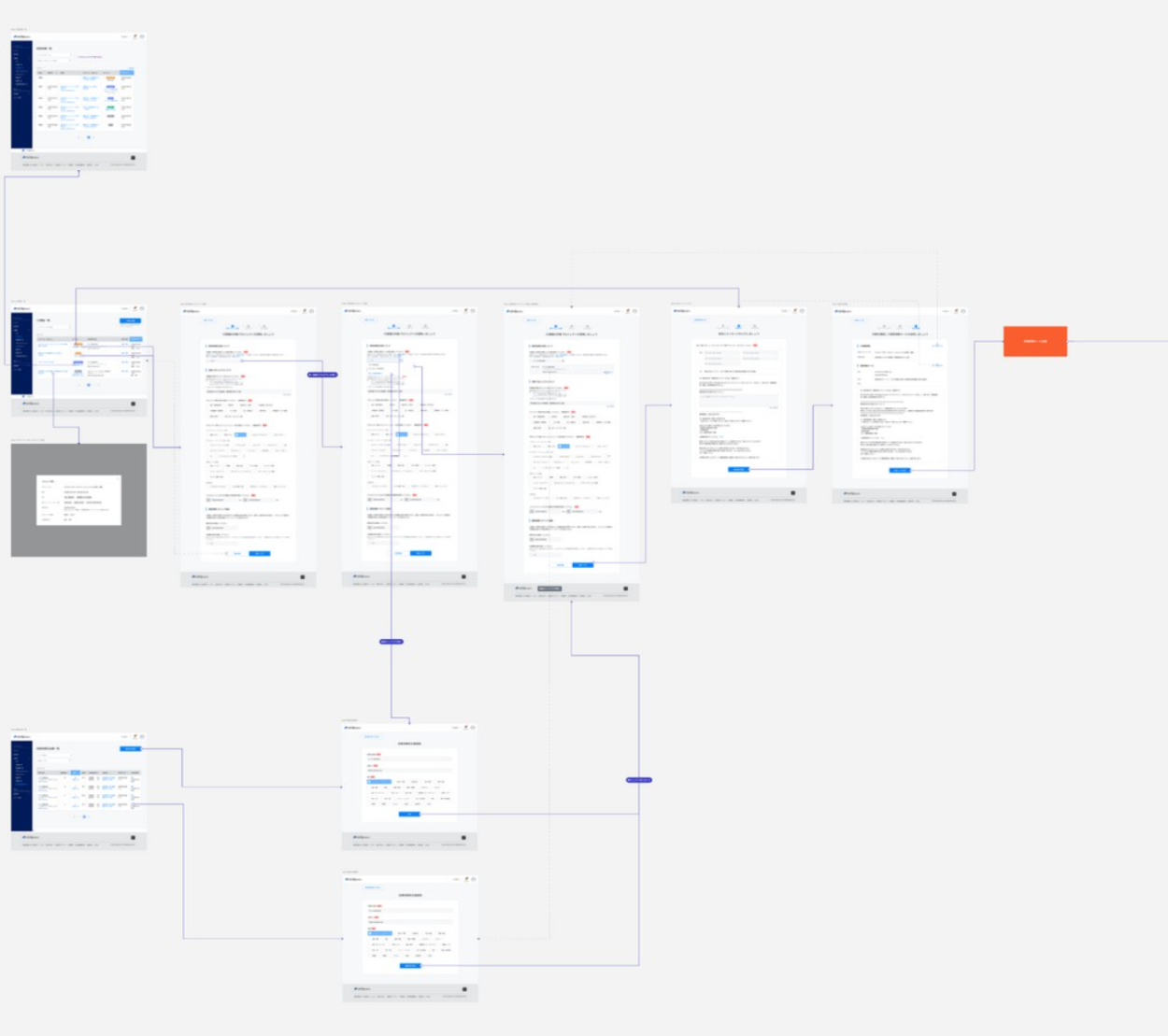Screen dimensions: 1168x1036
Task: Tick the checkbox near bottom of leftmost form frame
Action: pyautogui.click(x=208, y=528)
